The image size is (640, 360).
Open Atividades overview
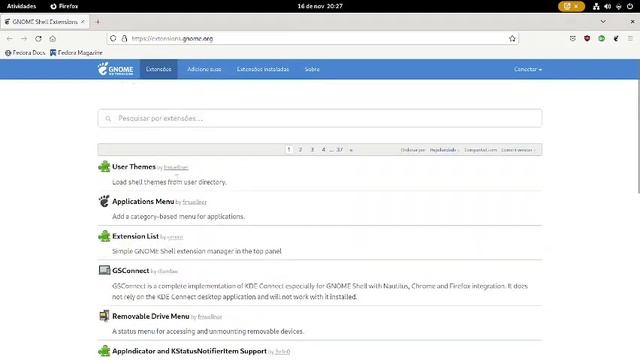pyautogui.click(x=21, y=6)
